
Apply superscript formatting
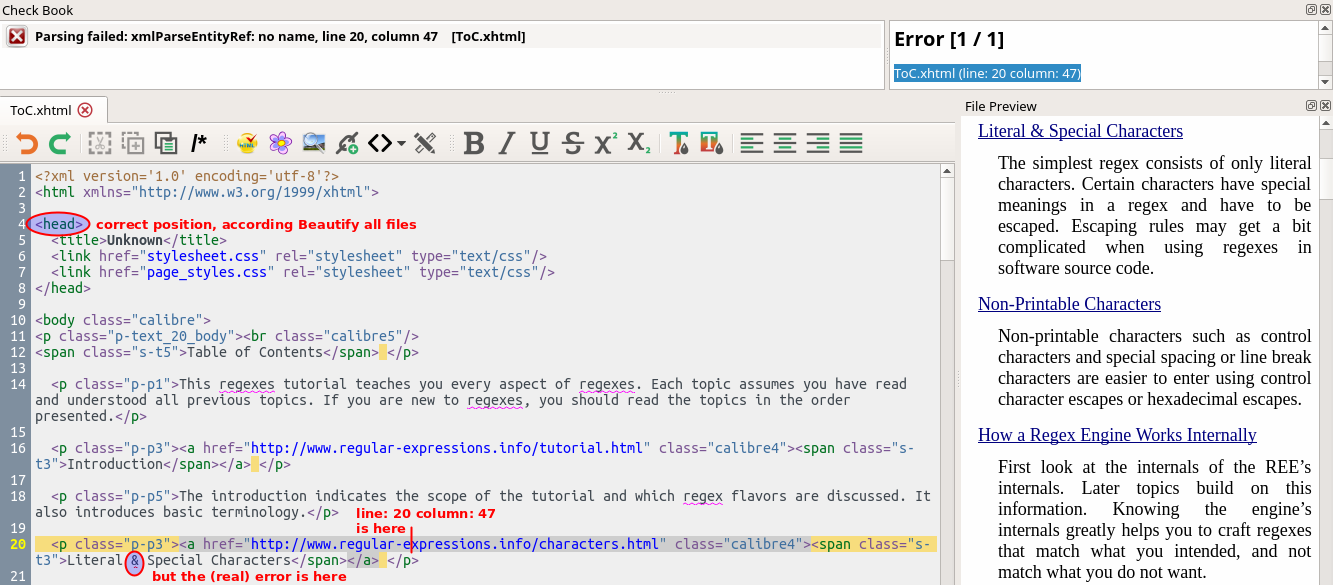click(606, 143)
